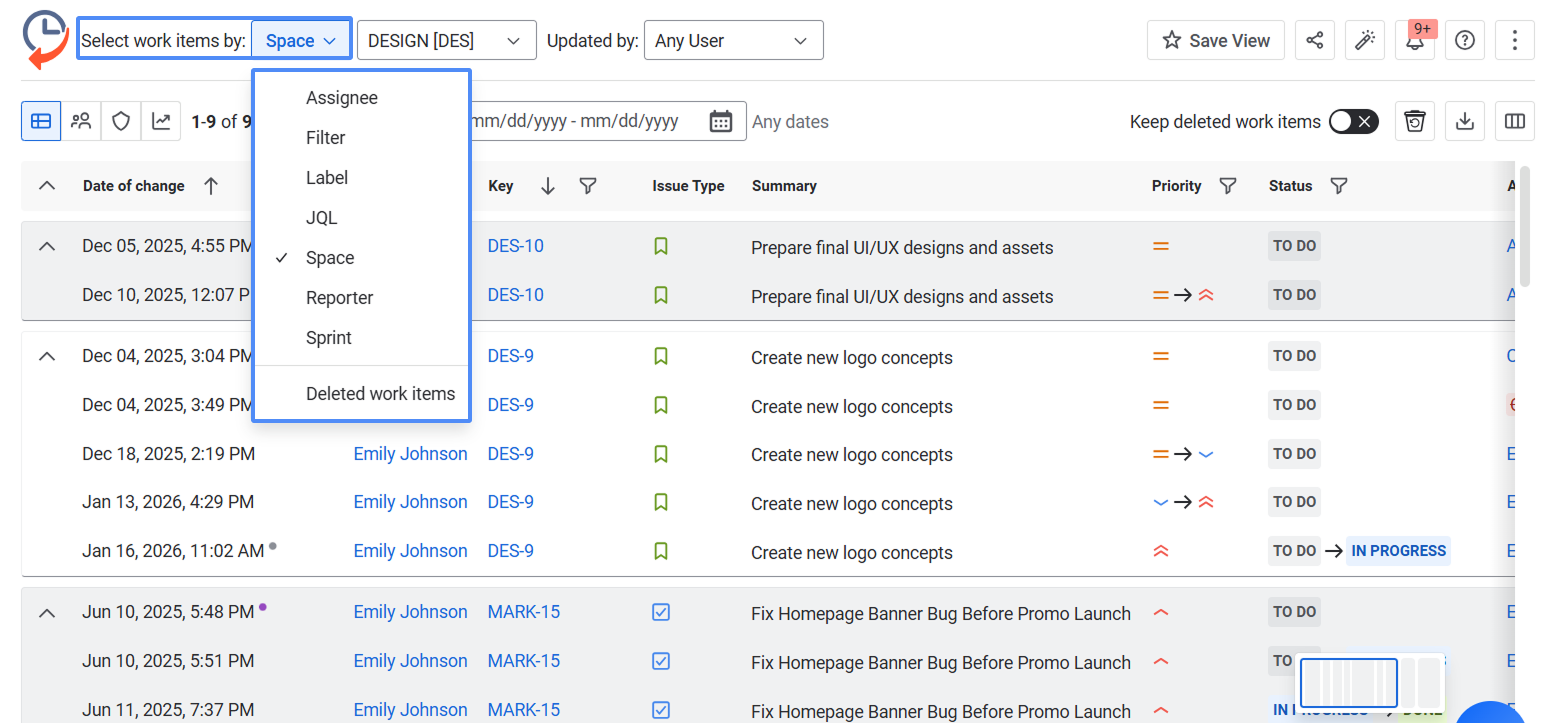Click the restore deleted items trash icon
This screenshot has height=723, width=1544.
[x=1414, y=121]
